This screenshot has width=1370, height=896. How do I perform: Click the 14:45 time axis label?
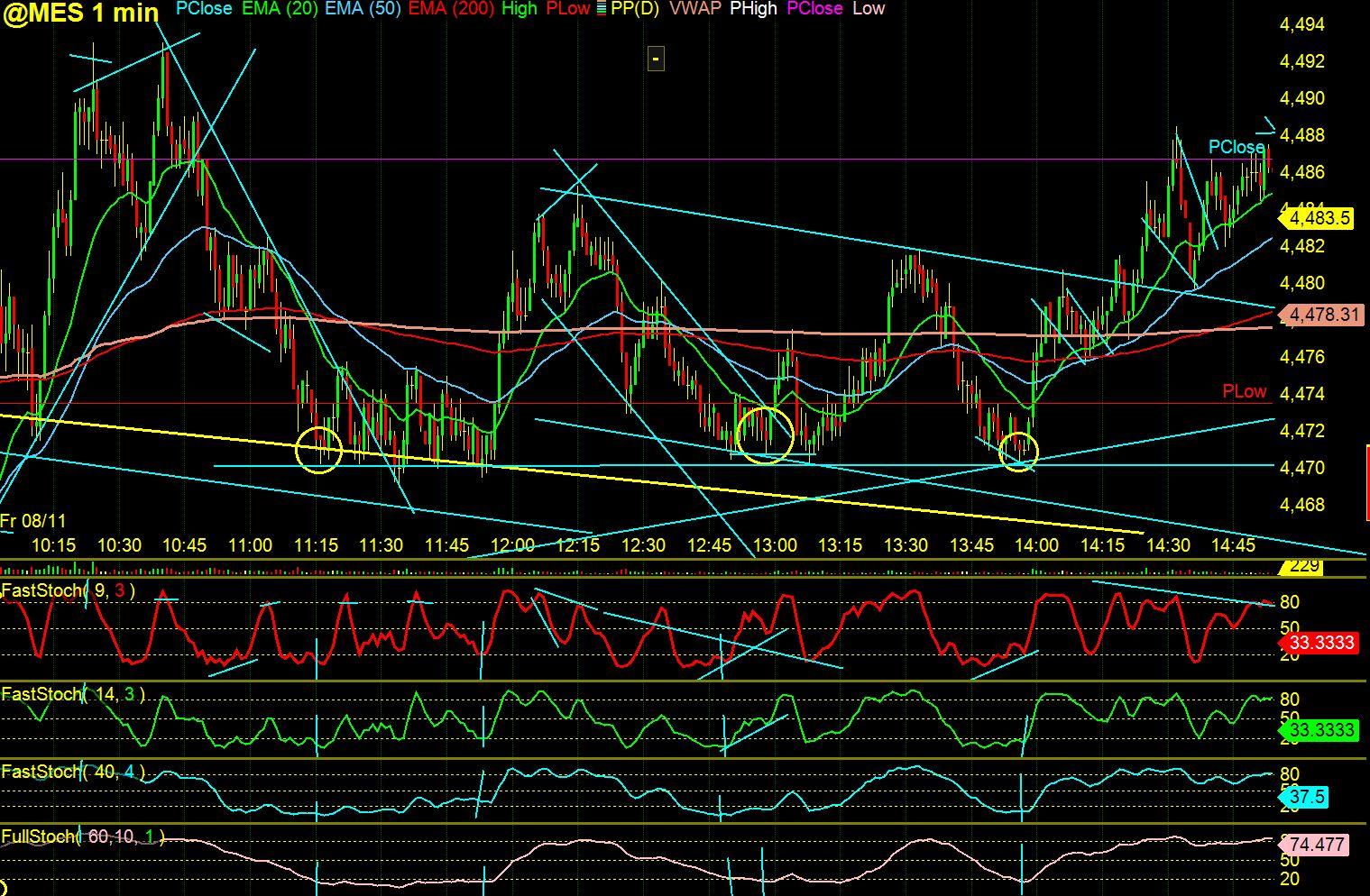[x=1233, y=545]
